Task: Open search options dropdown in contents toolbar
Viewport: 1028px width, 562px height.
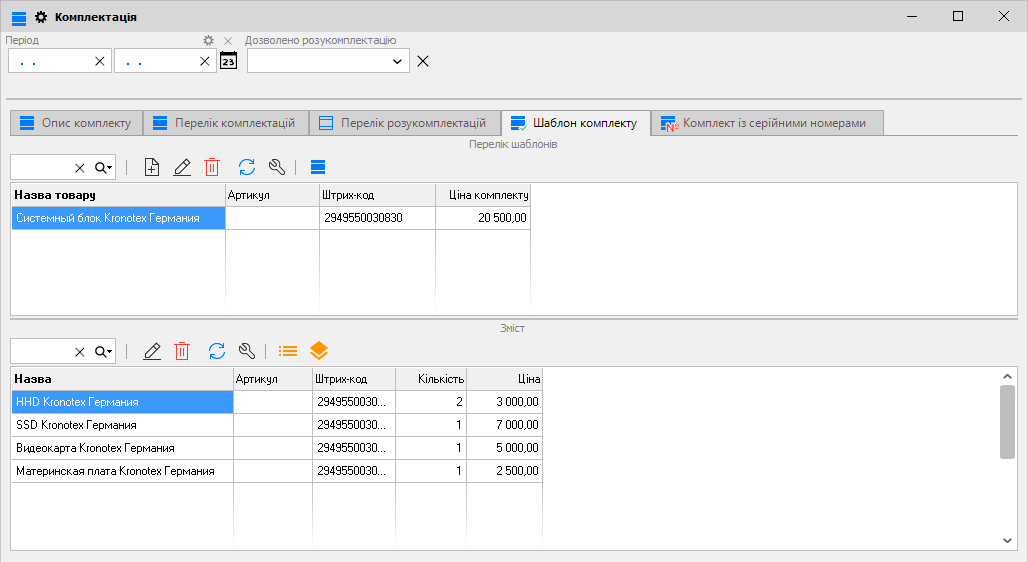Action: tap(104, 351)
